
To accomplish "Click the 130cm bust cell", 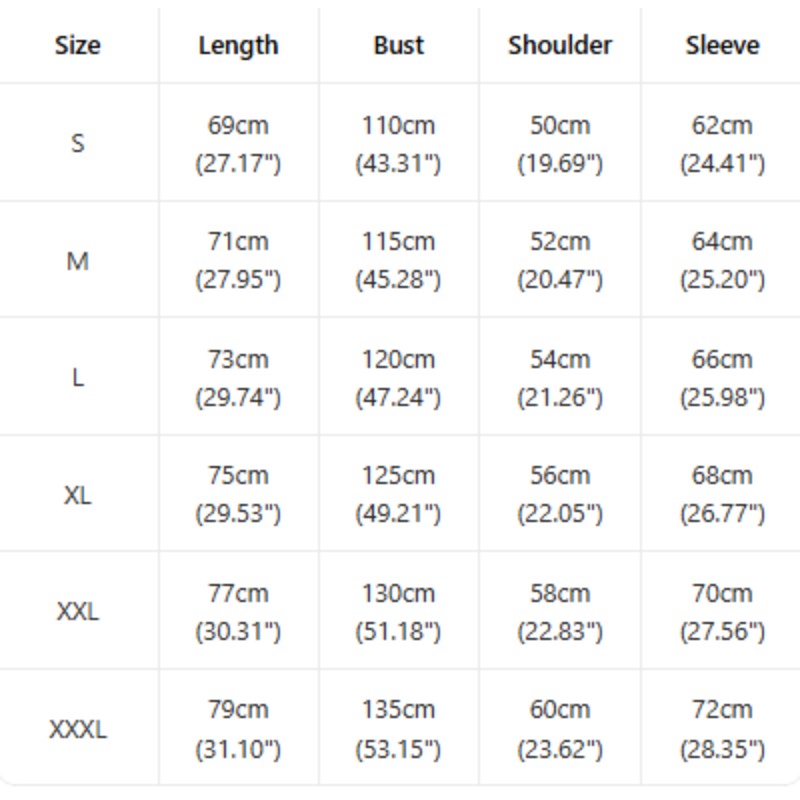I will click(398, 612).
